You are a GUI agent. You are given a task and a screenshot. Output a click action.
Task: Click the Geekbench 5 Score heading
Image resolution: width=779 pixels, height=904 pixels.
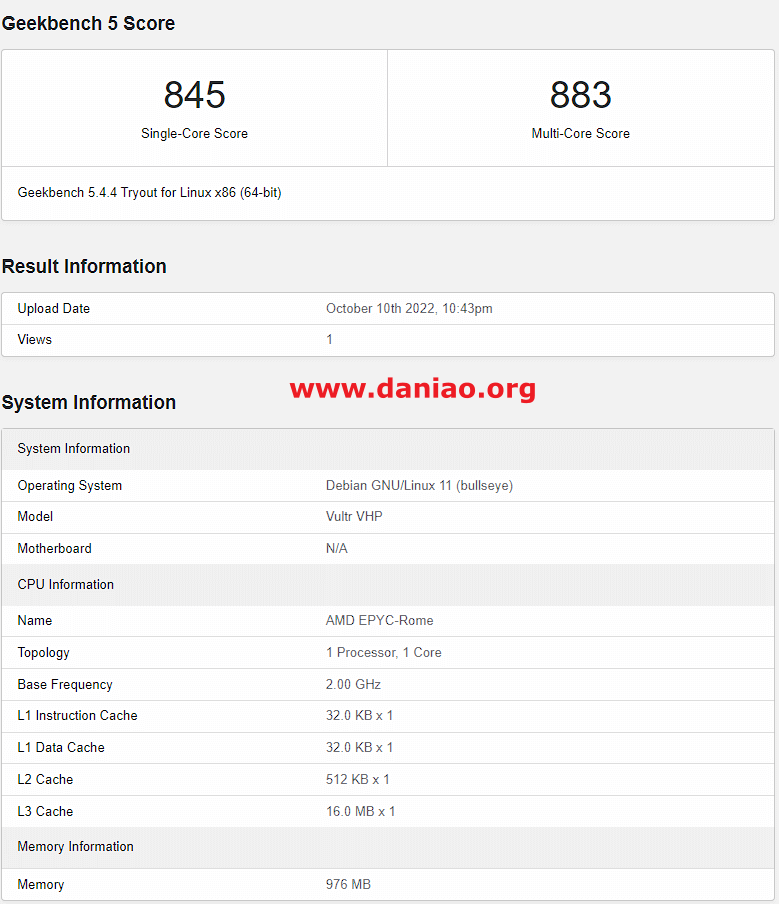point(88,23)
